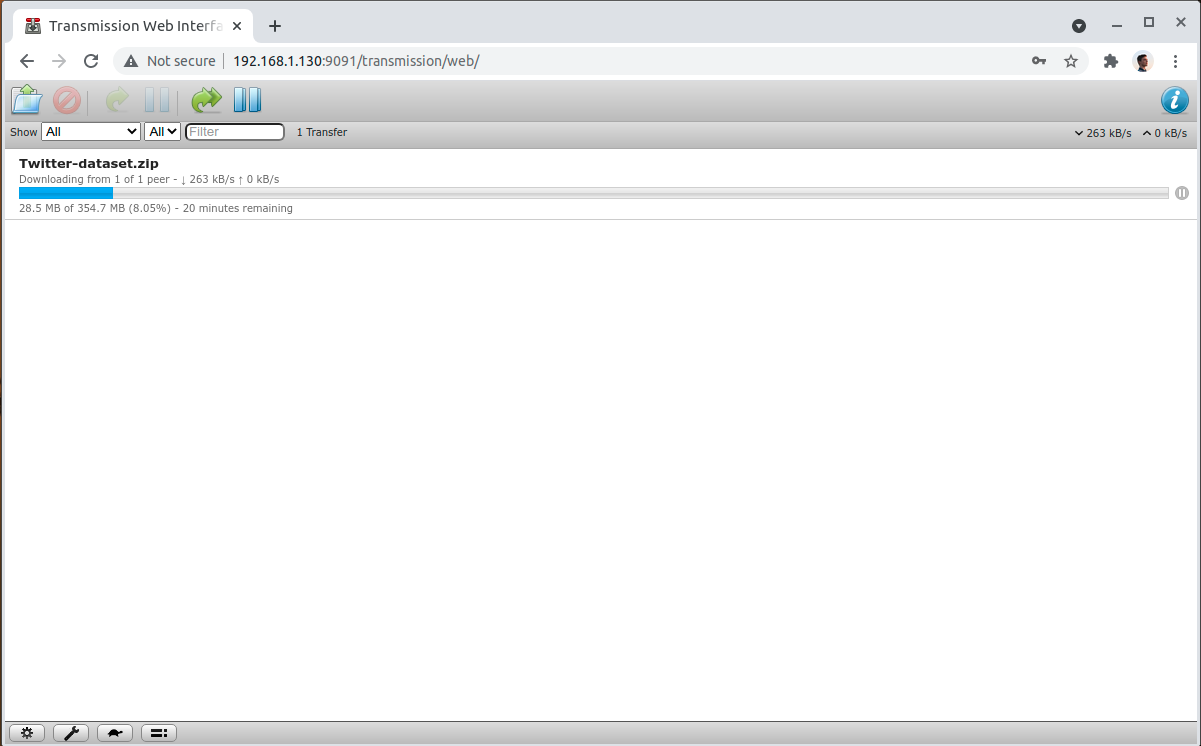The image size is (1201, 746).
Task: Click the 1 Transfer counter text
Action: pos(321,131)
